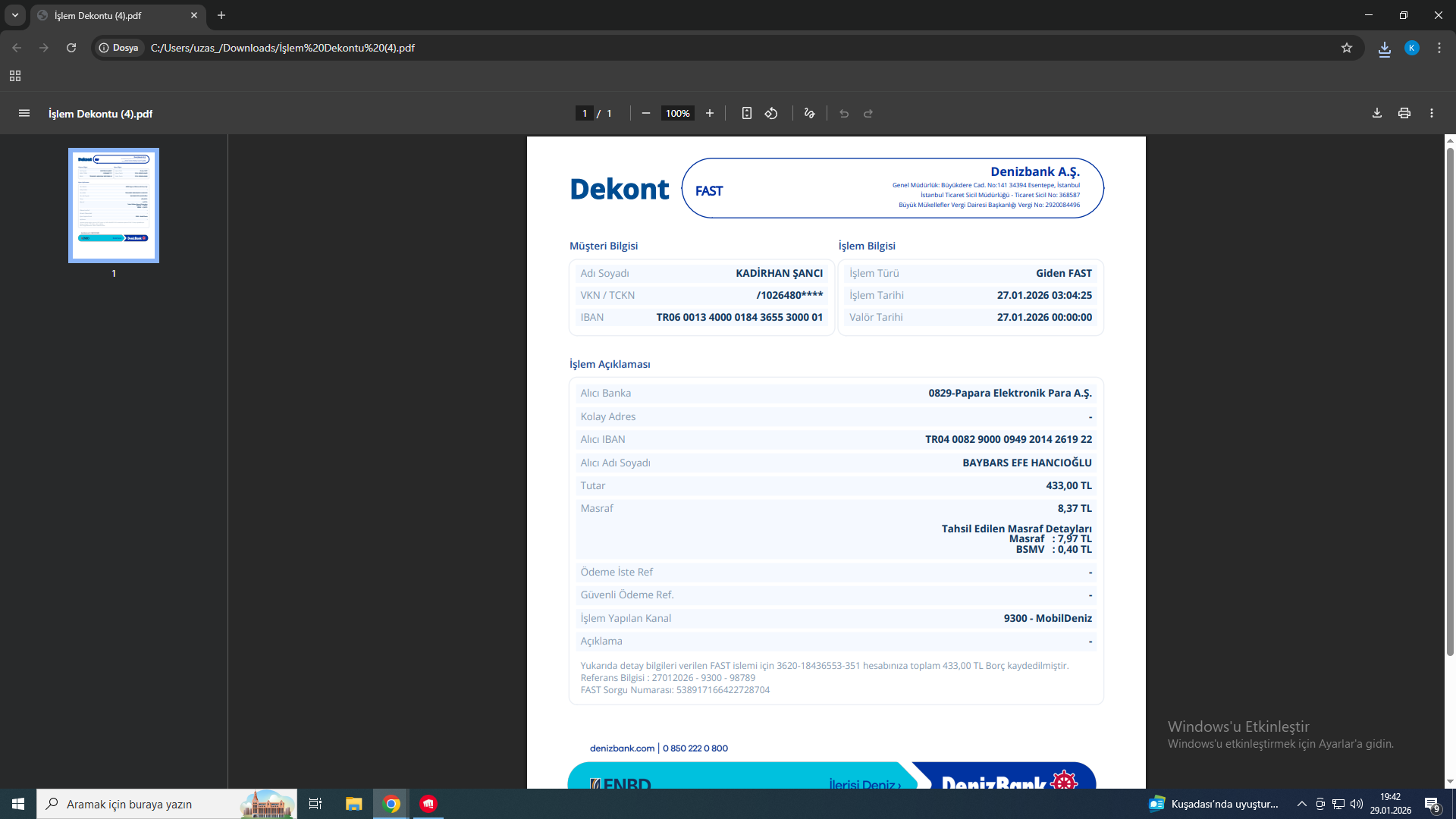Image resolution: width=1456 pixels, height=819 pixels.
Task: Open a new tab
Action: (221, 15)
